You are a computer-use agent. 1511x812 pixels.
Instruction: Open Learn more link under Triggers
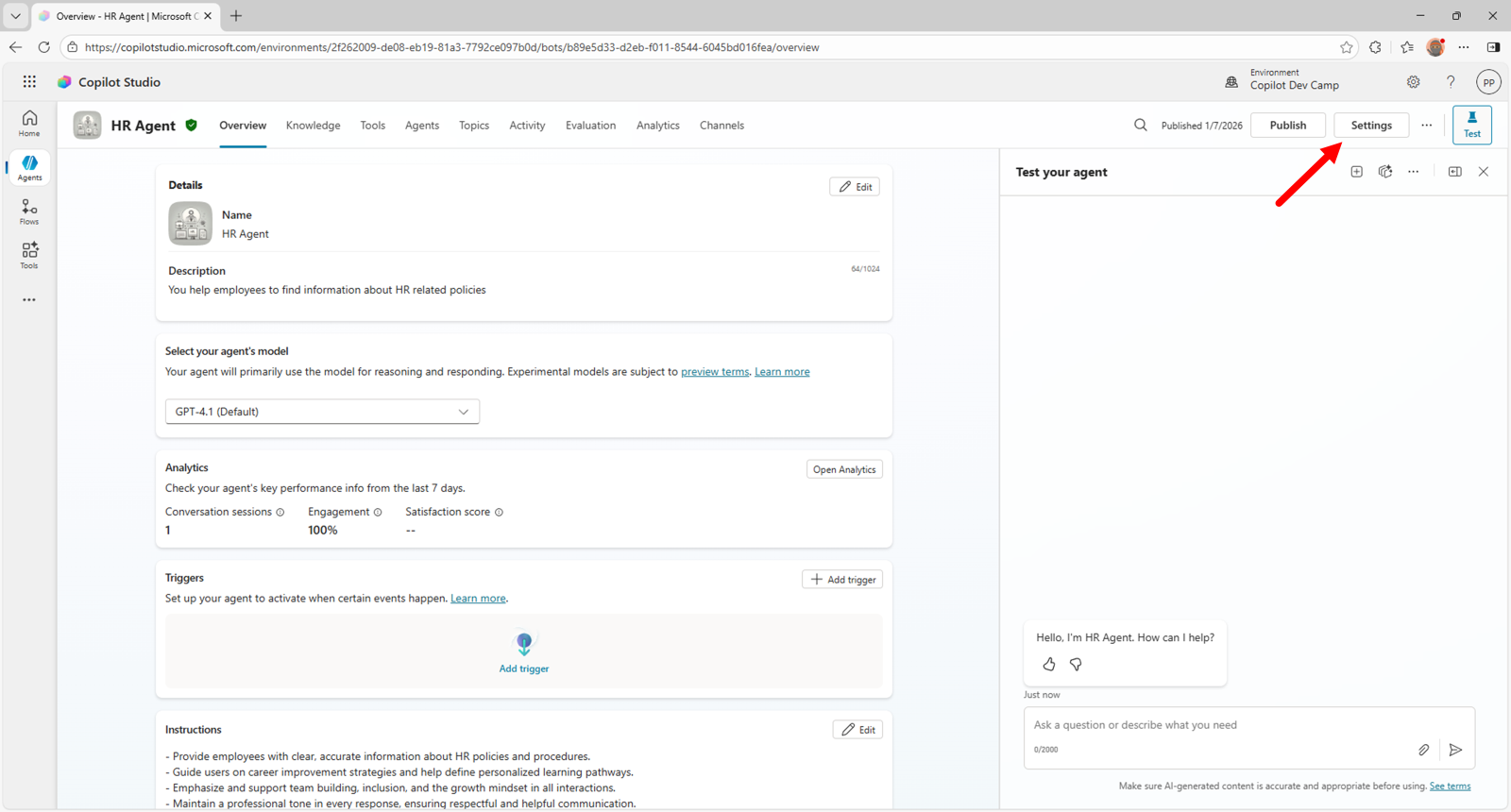tap(478, 599)
